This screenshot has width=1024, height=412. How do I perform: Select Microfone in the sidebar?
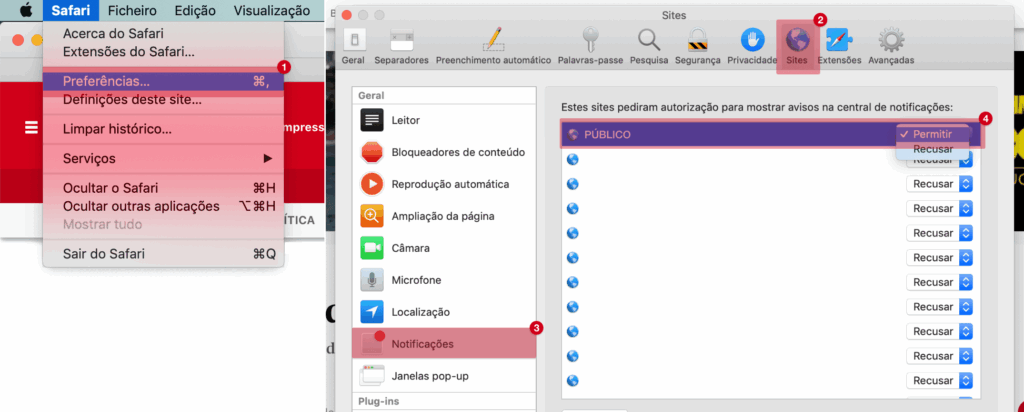coord(444,280)
